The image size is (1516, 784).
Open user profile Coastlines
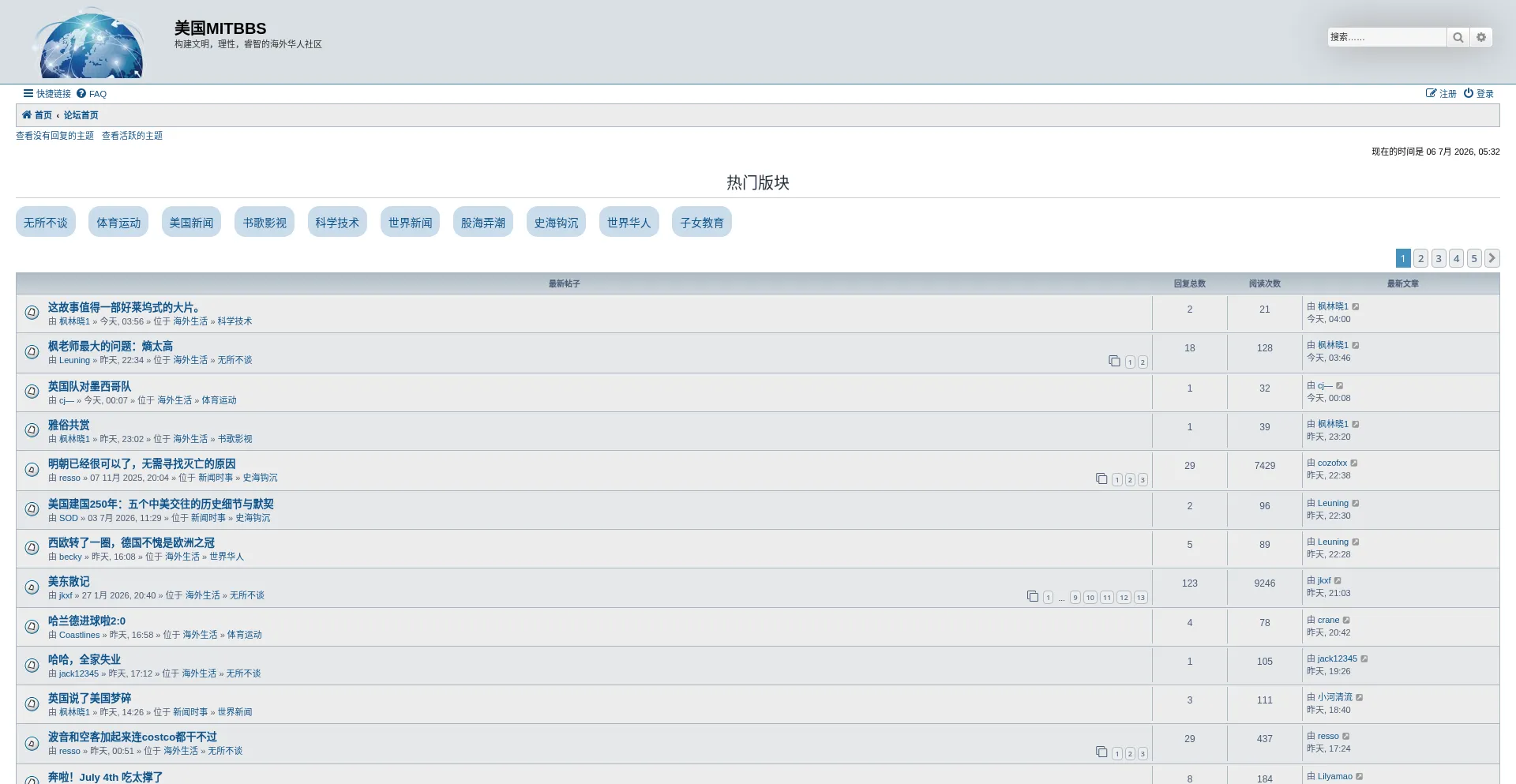point(80,635)
